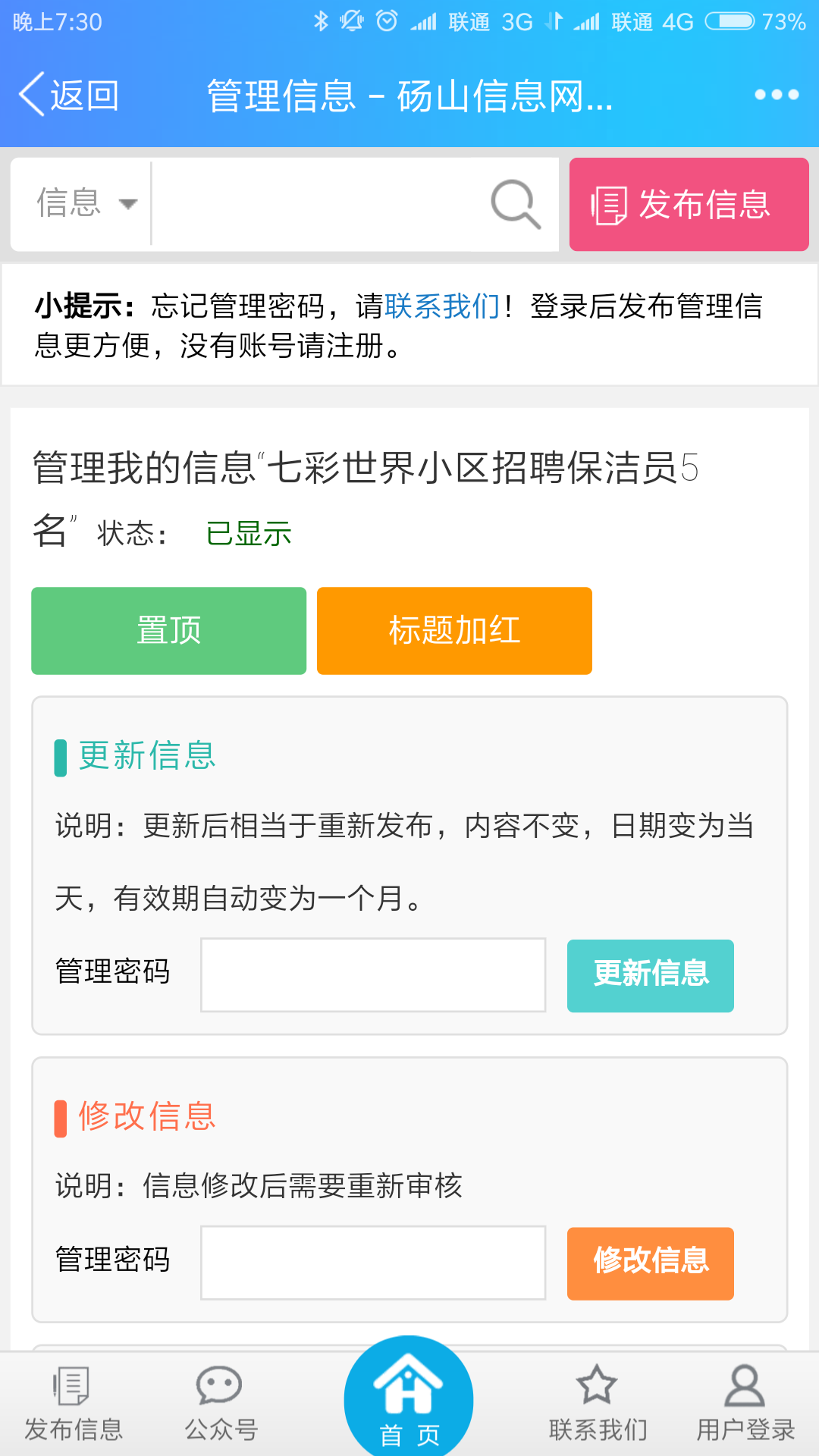Screen dimensions: 819x1456
Task: Expand the 信息 category dropdown
Action: pos(86,203)
